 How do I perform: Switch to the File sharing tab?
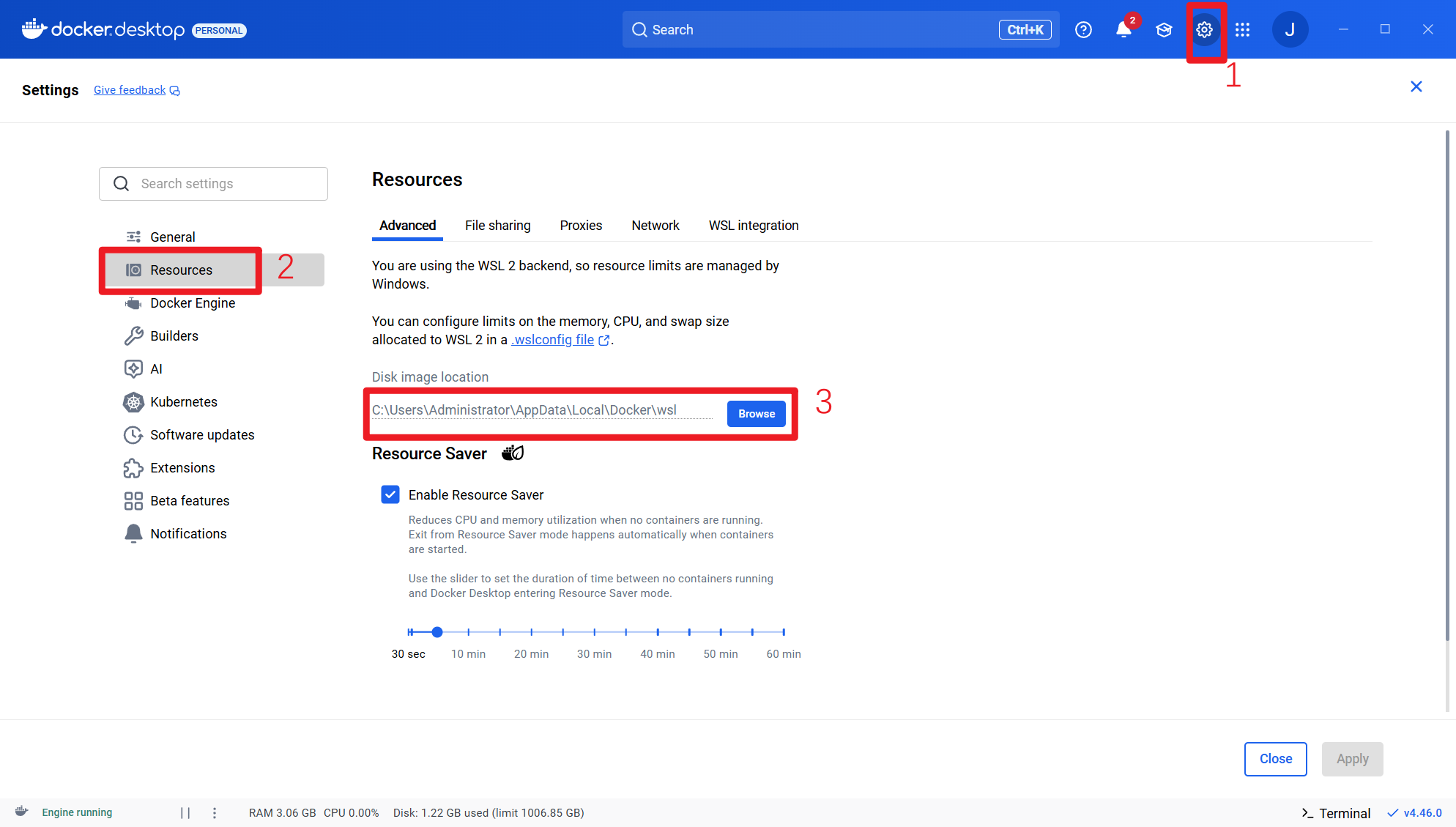tap(497, 226)
